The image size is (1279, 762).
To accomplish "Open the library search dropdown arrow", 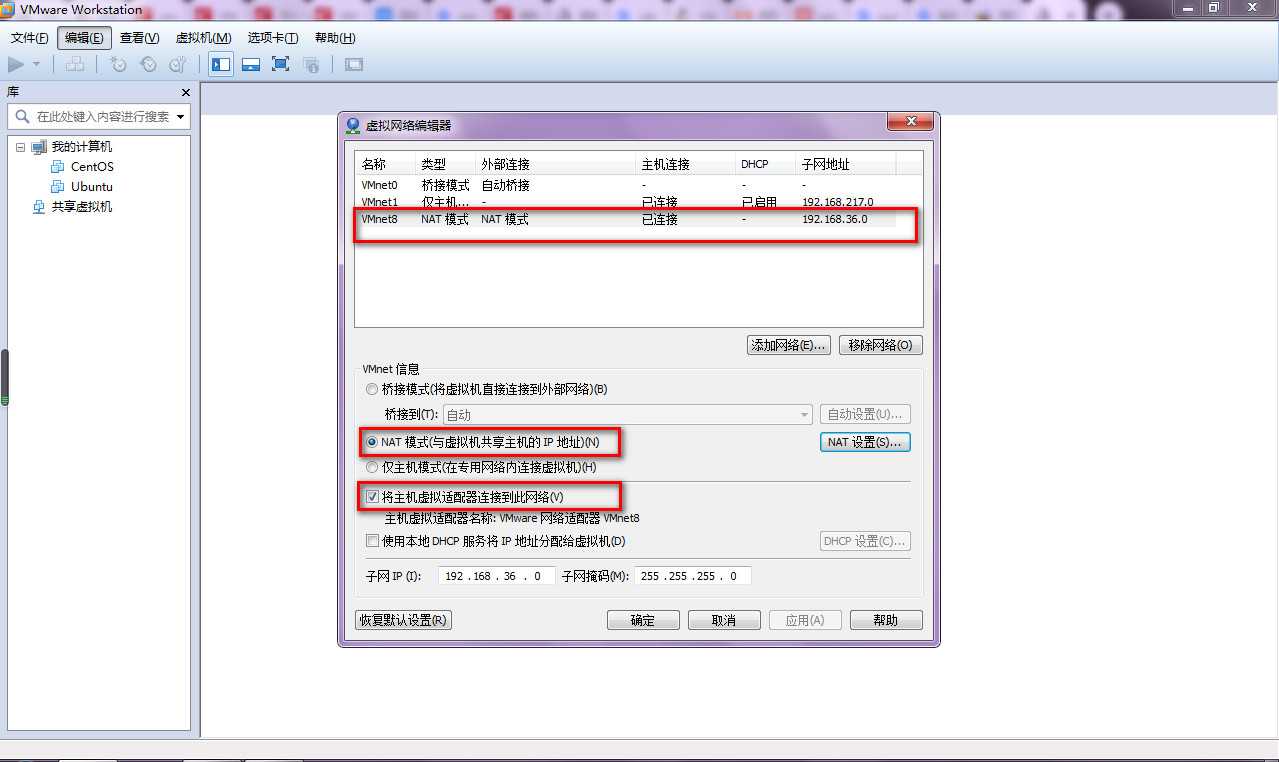I will pyautogui.click(x=181, y=116).
